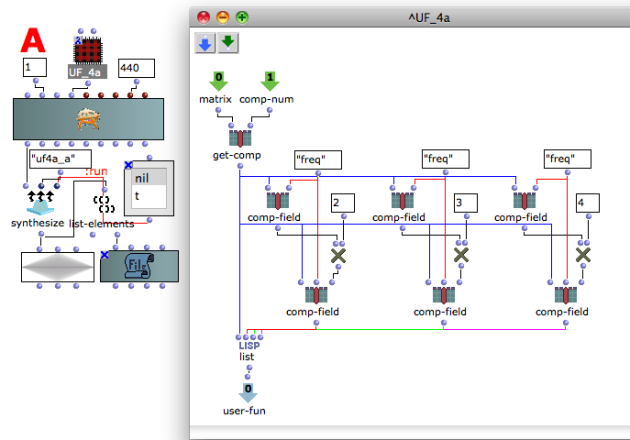Select the upper comp-field box under second "freq"
The width and height of the screenshot is (630, 440).
[x=402, y=201]
